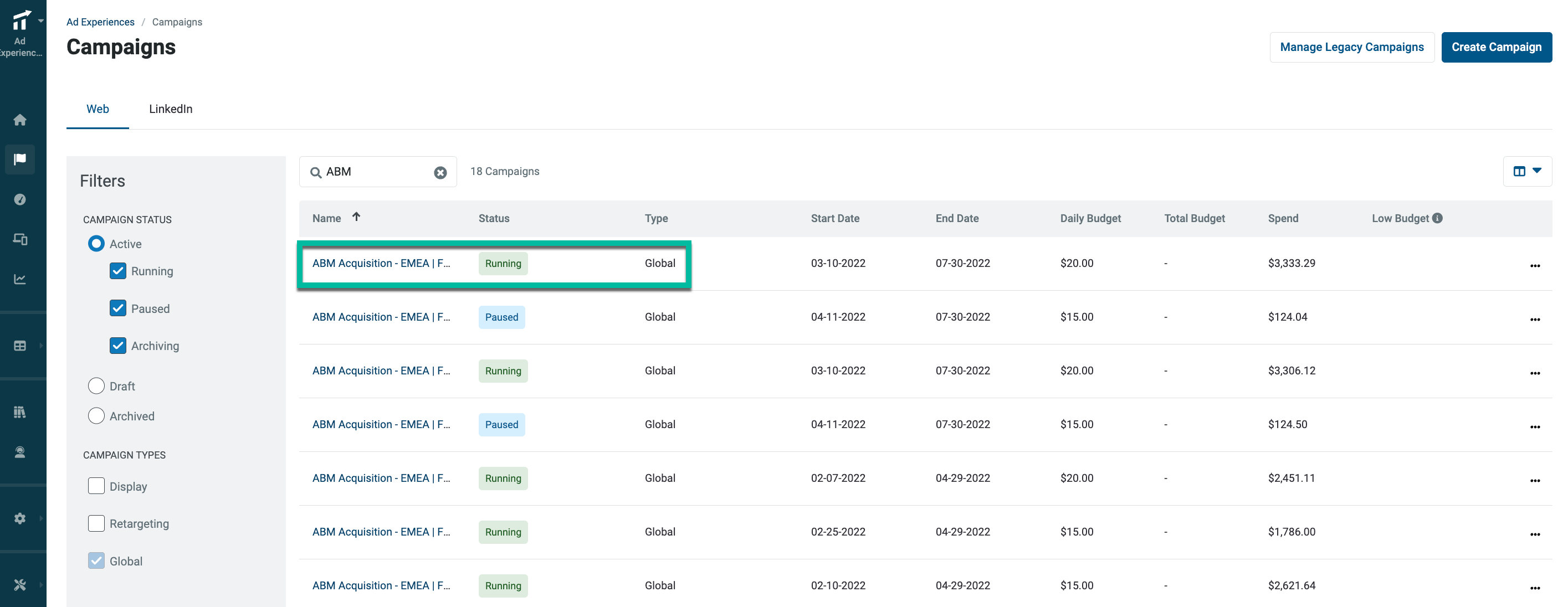Uncheck the Paused status checkbox
1568x607 pixels.
coord(118,308)
